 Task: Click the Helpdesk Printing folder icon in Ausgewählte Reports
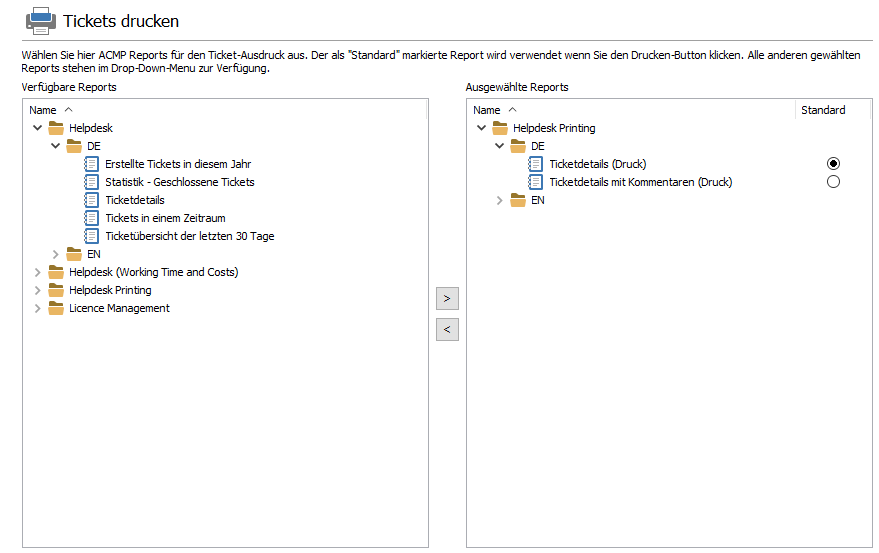pyautogui.click(x=500, y=128)
